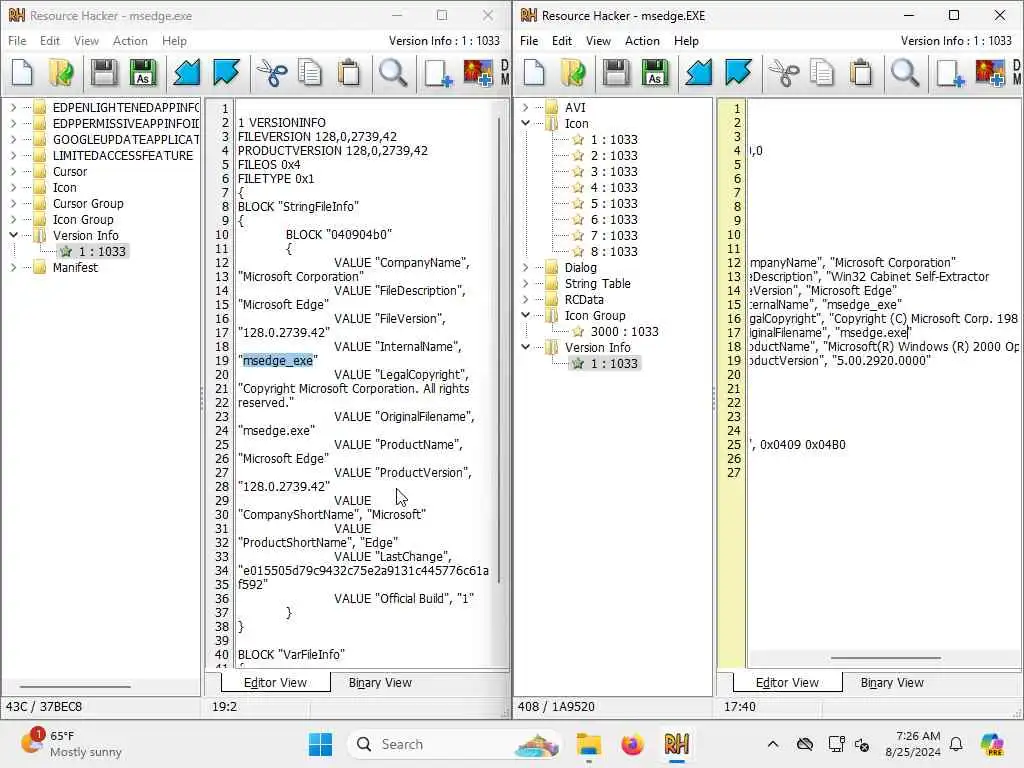Image resolution: width=1024 pixels, height=768 pixels.
Task: Click Save As icon in right window
Action: click(655, 72)
